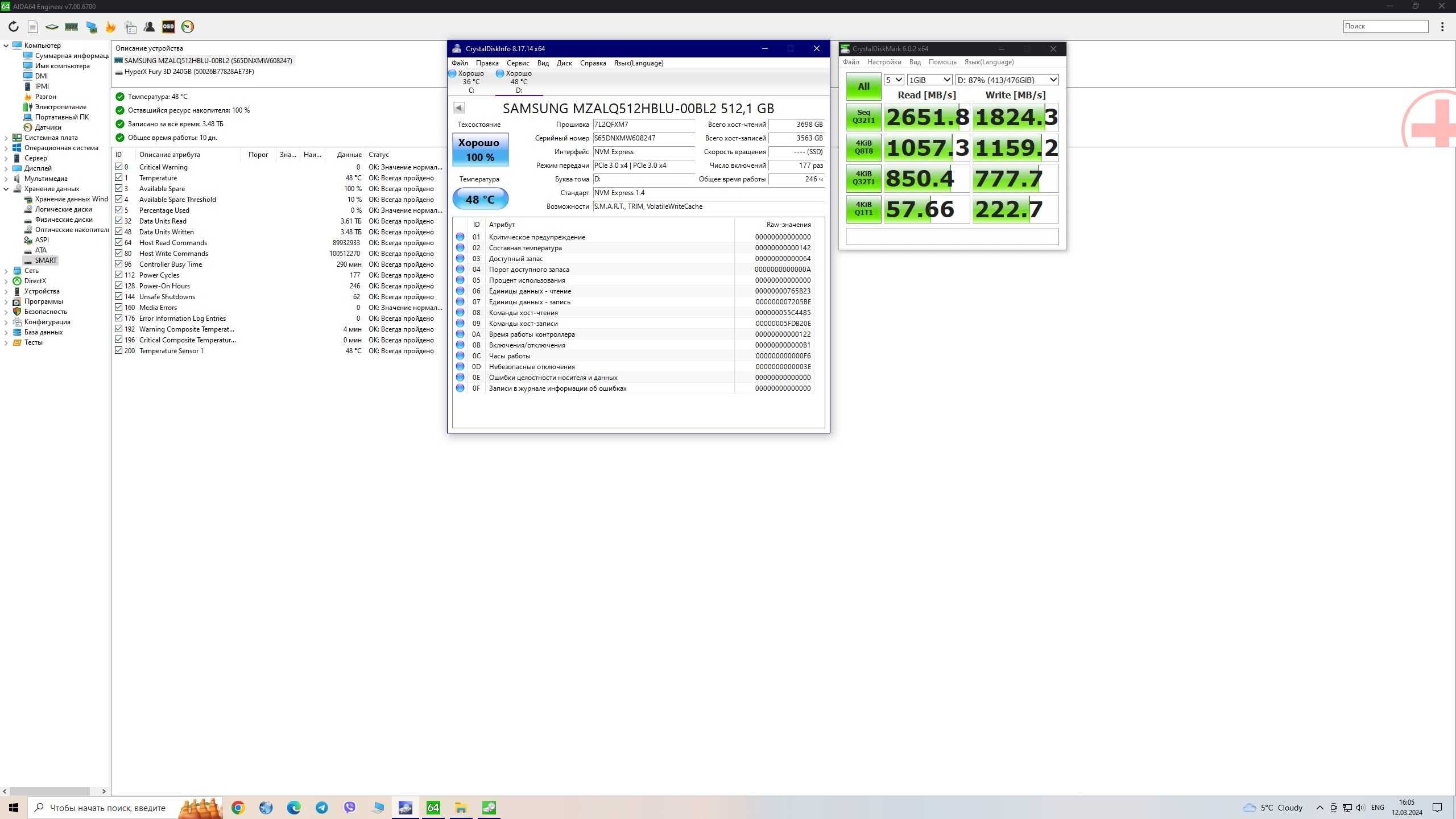Toggle the Media Errors checkbox

click(118, 307)
